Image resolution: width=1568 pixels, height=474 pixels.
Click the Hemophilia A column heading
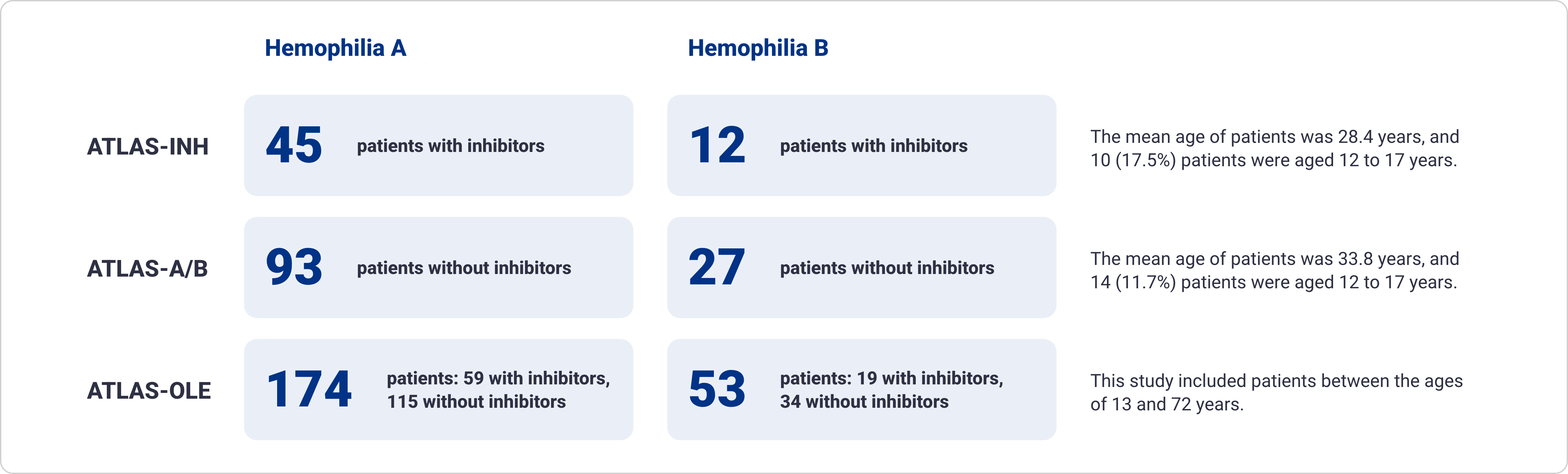[336, 48]
